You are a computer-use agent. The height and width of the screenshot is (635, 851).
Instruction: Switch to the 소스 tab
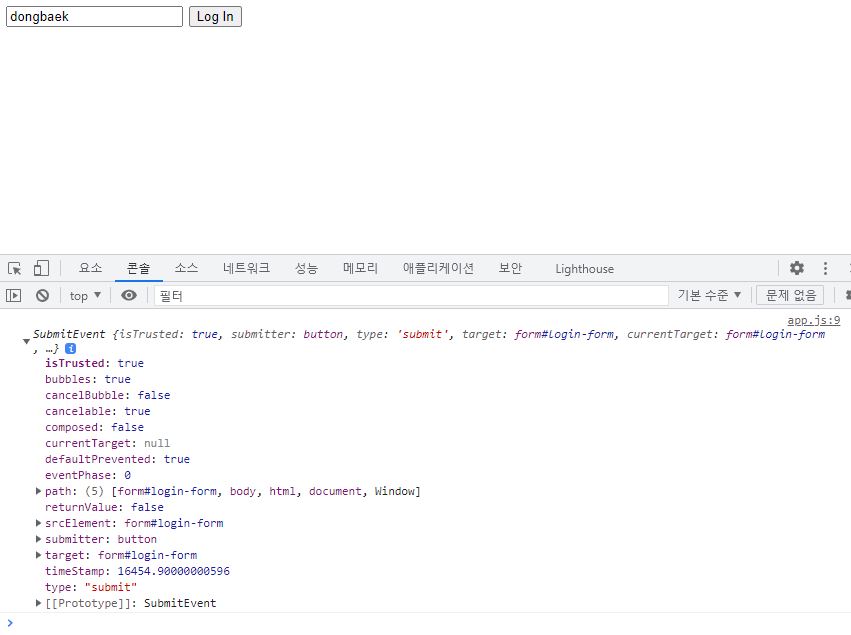point(186,268)
